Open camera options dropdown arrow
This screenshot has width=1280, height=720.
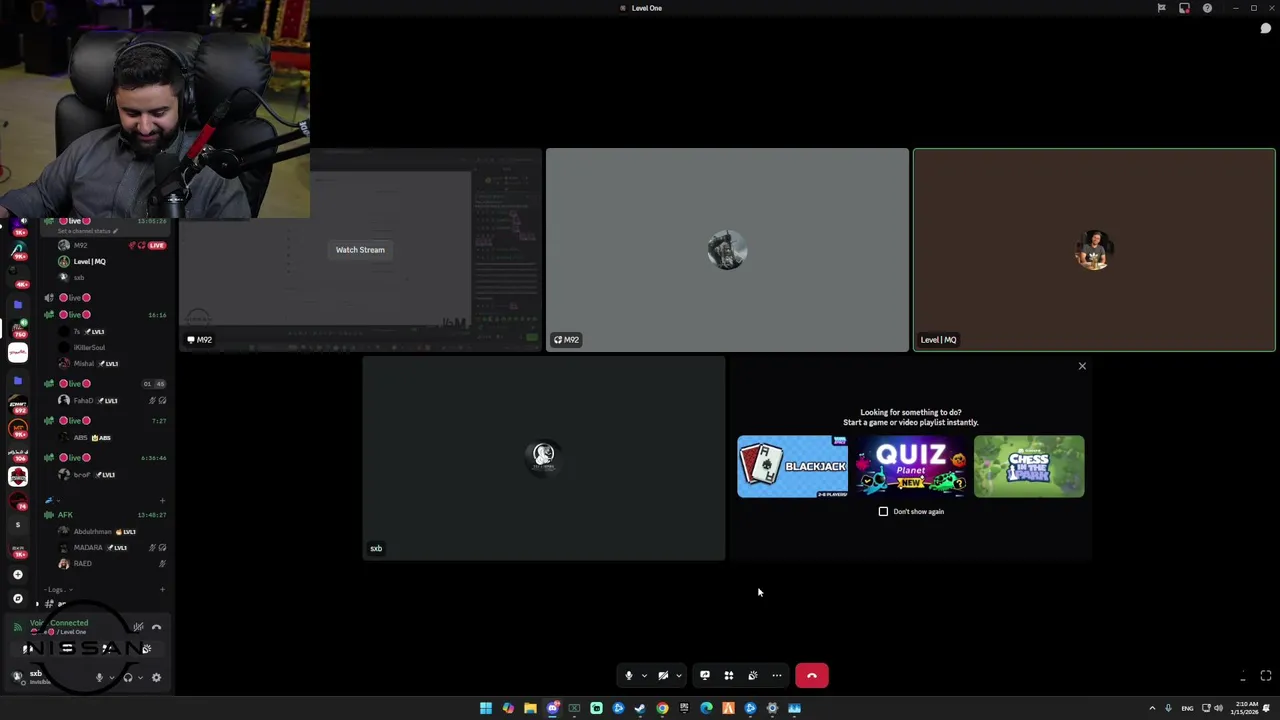(x=678, y=676)
